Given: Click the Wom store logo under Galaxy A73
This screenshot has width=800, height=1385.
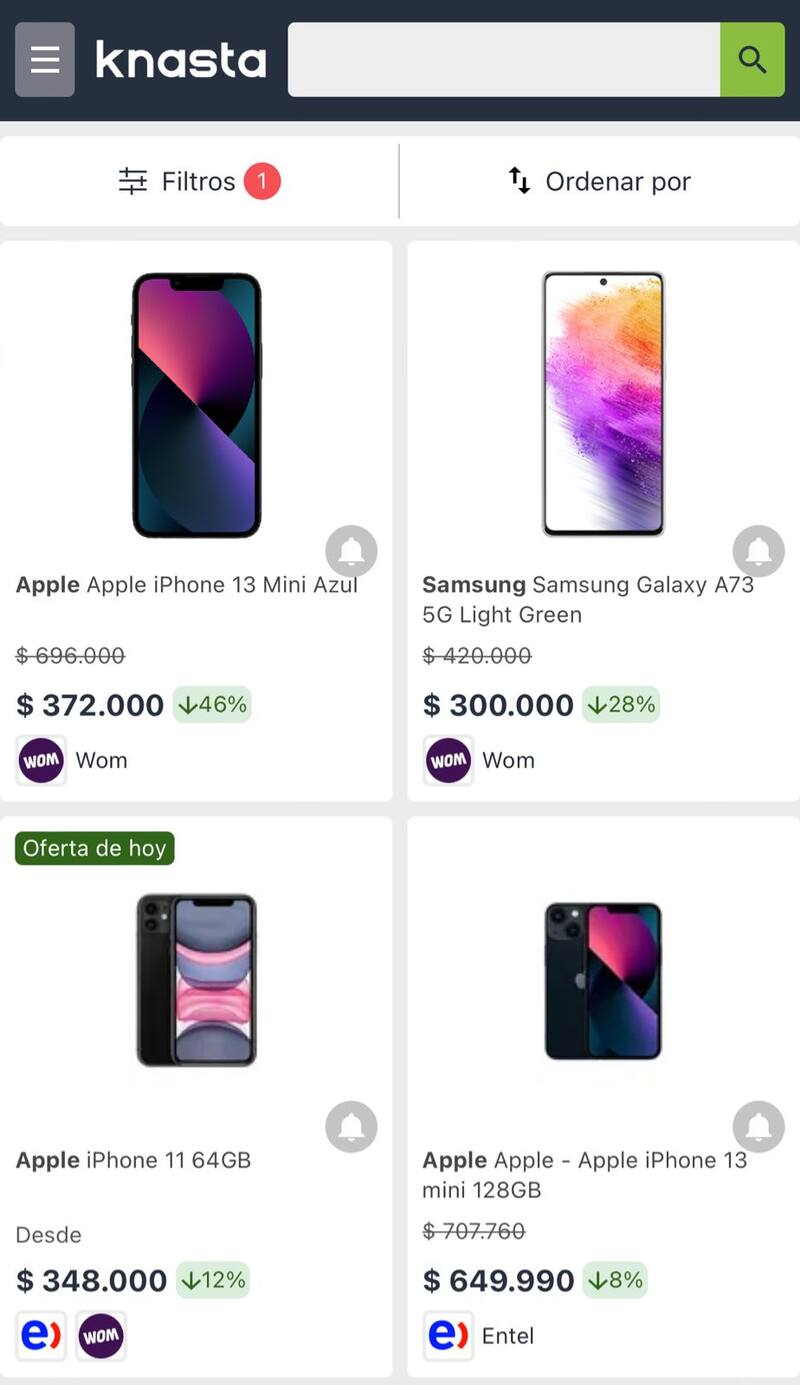Looking at the screenshot, I should point(448,760).
